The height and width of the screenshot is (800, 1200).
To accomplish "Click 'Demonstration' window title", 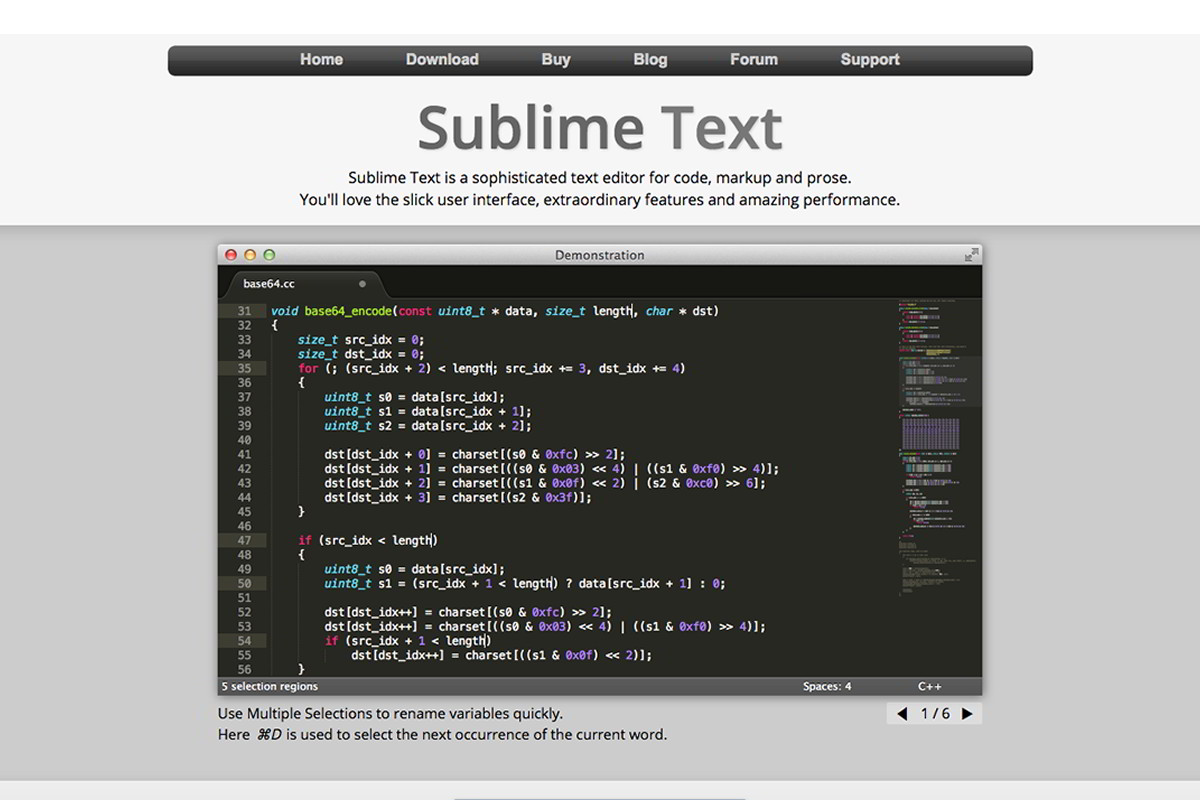I will click(600, 255).
